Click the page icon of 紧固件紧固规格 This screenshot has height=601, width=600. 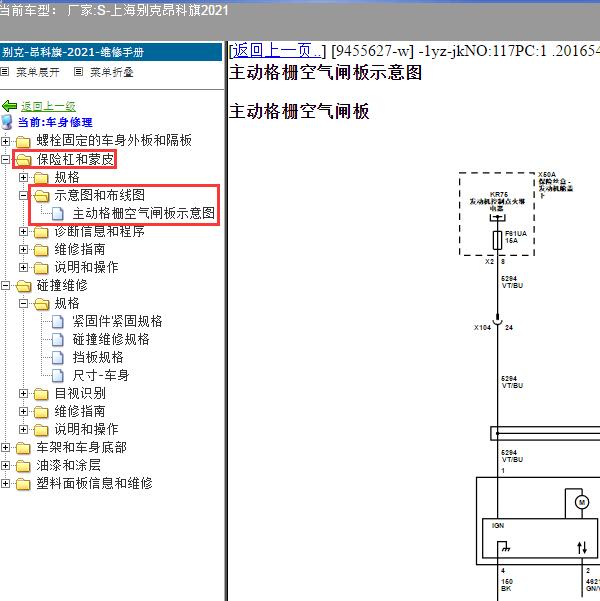tap(58, 322)
